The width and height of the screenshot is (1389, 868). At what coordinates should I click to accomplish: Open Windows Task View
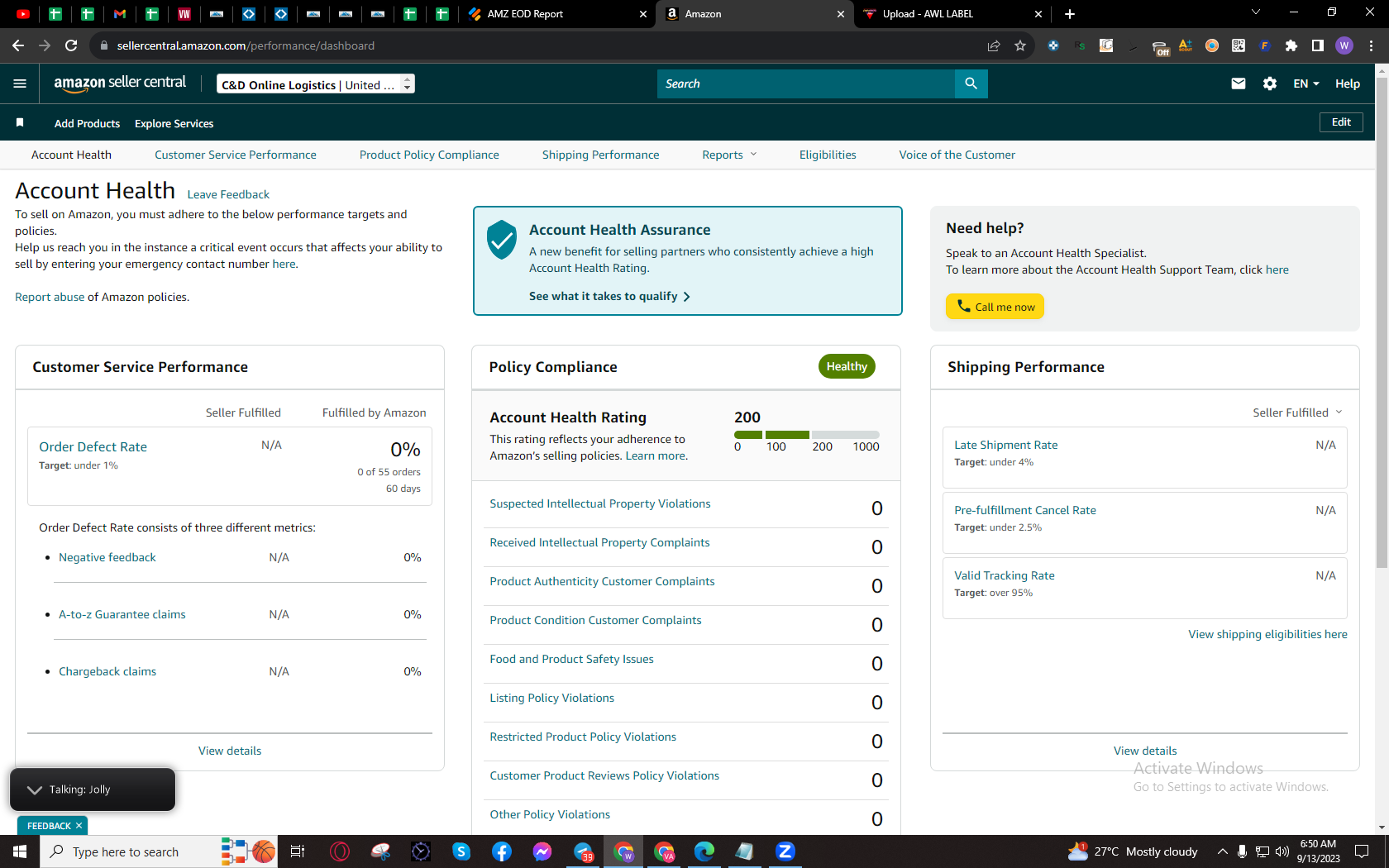coord(298,851)
